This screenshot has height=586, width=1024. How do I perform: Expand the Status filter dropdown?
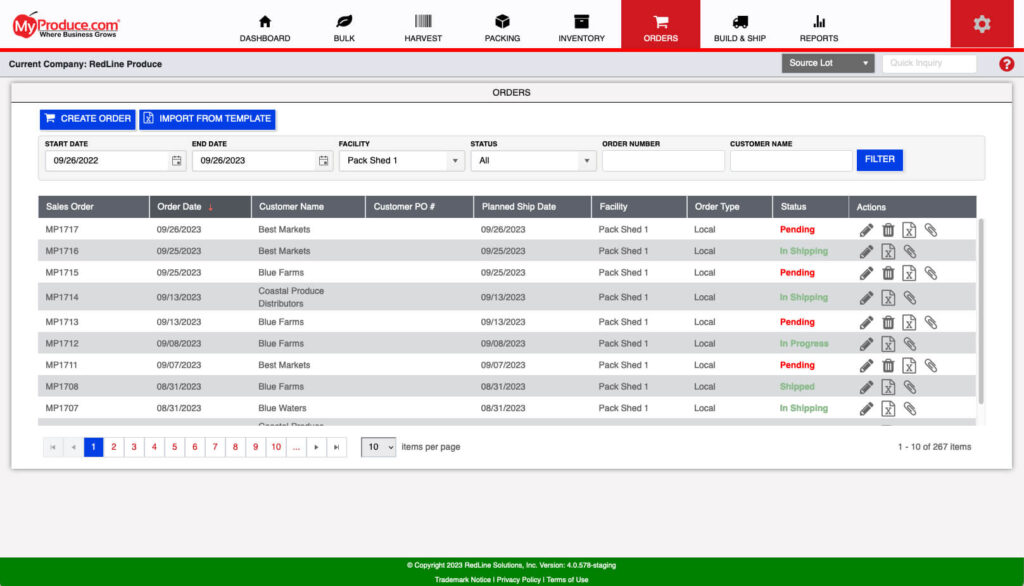pos(532,160)
